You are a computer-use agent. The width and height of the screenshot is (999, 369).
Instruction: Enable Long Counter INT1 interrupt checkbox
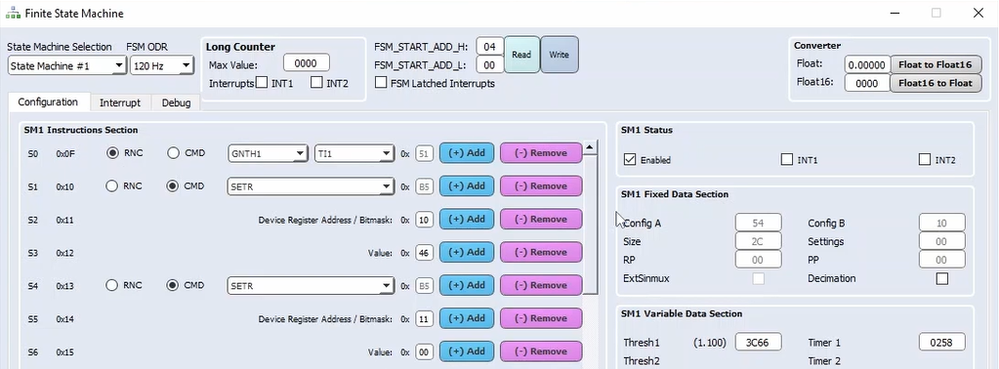pyautogui.click(x=261, y=82)
